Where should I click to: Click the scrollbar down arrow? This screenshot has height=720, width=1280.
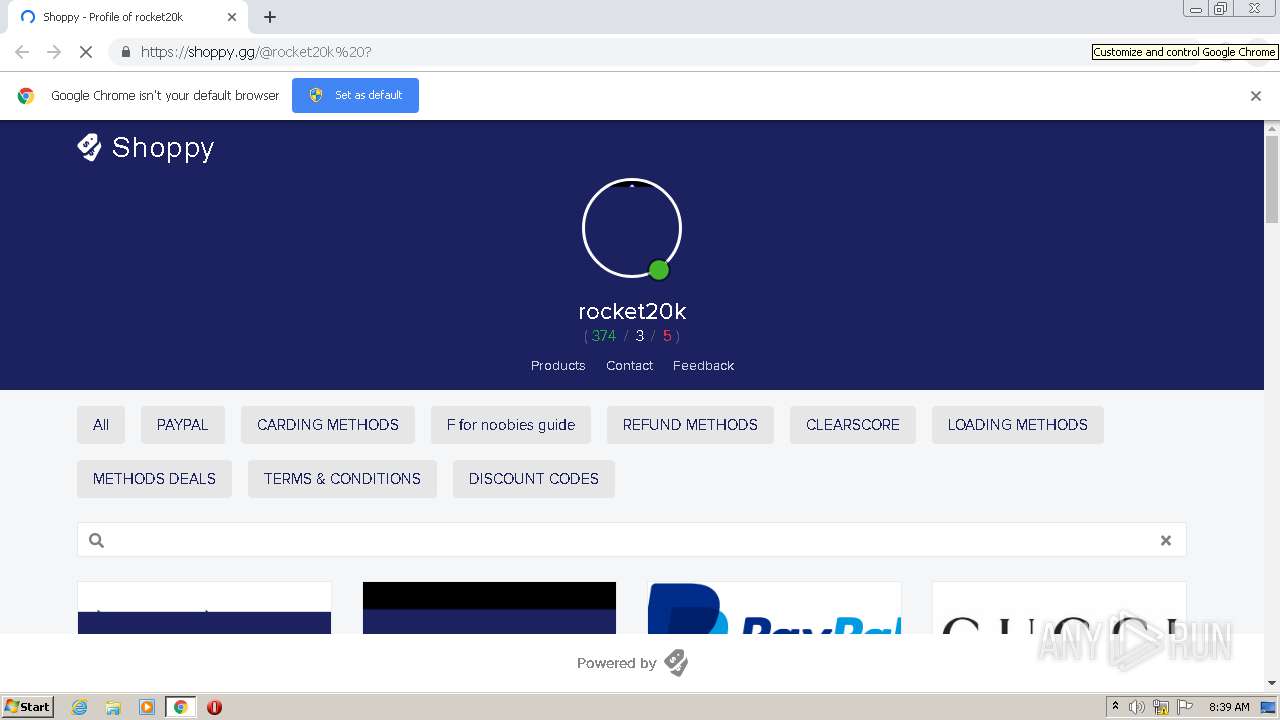click(x=1272, y=684)
